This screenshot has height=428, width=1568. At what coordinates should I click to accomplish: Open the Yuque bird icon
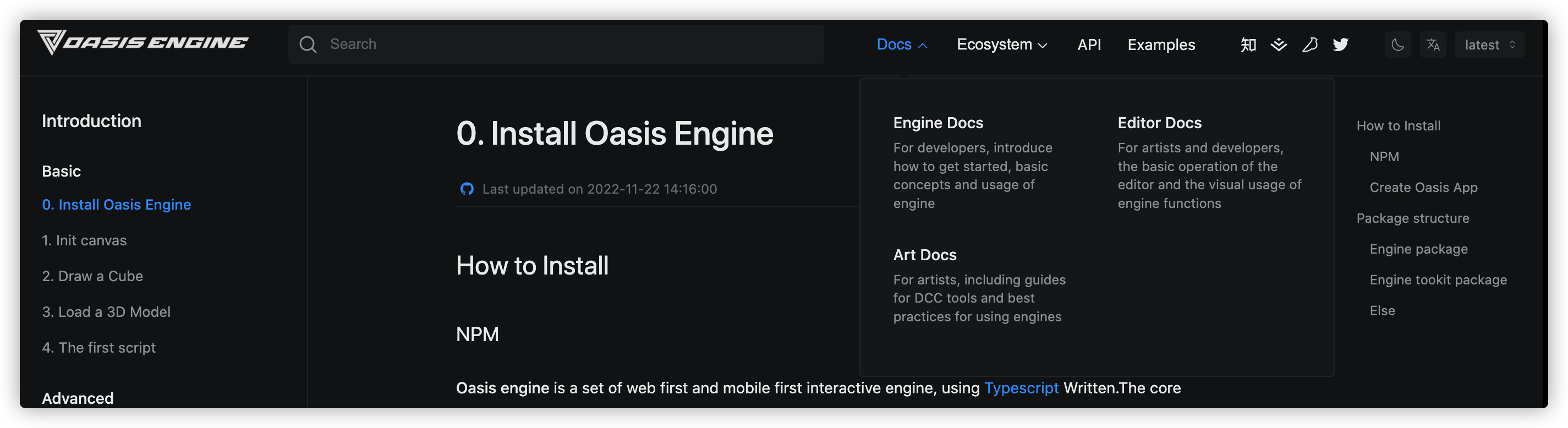click(x=1310, y=45)
